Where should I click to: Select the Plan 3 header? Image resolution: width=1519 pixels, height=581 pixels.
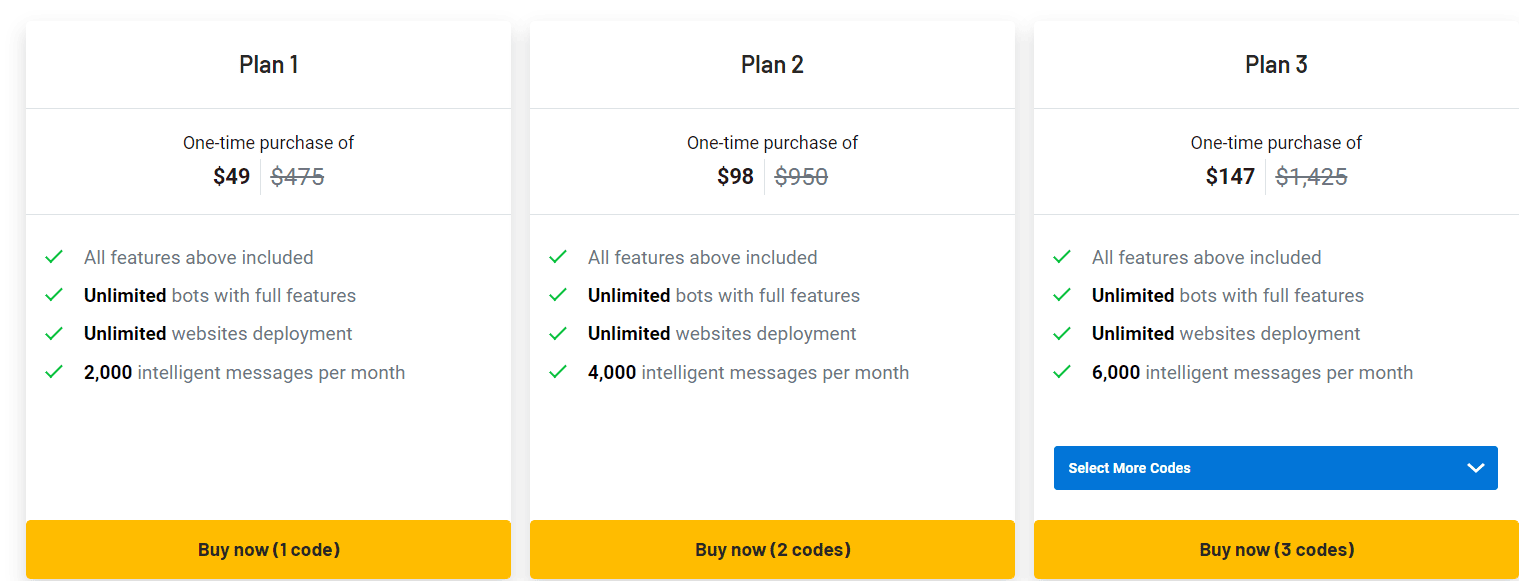[1276, 63]
